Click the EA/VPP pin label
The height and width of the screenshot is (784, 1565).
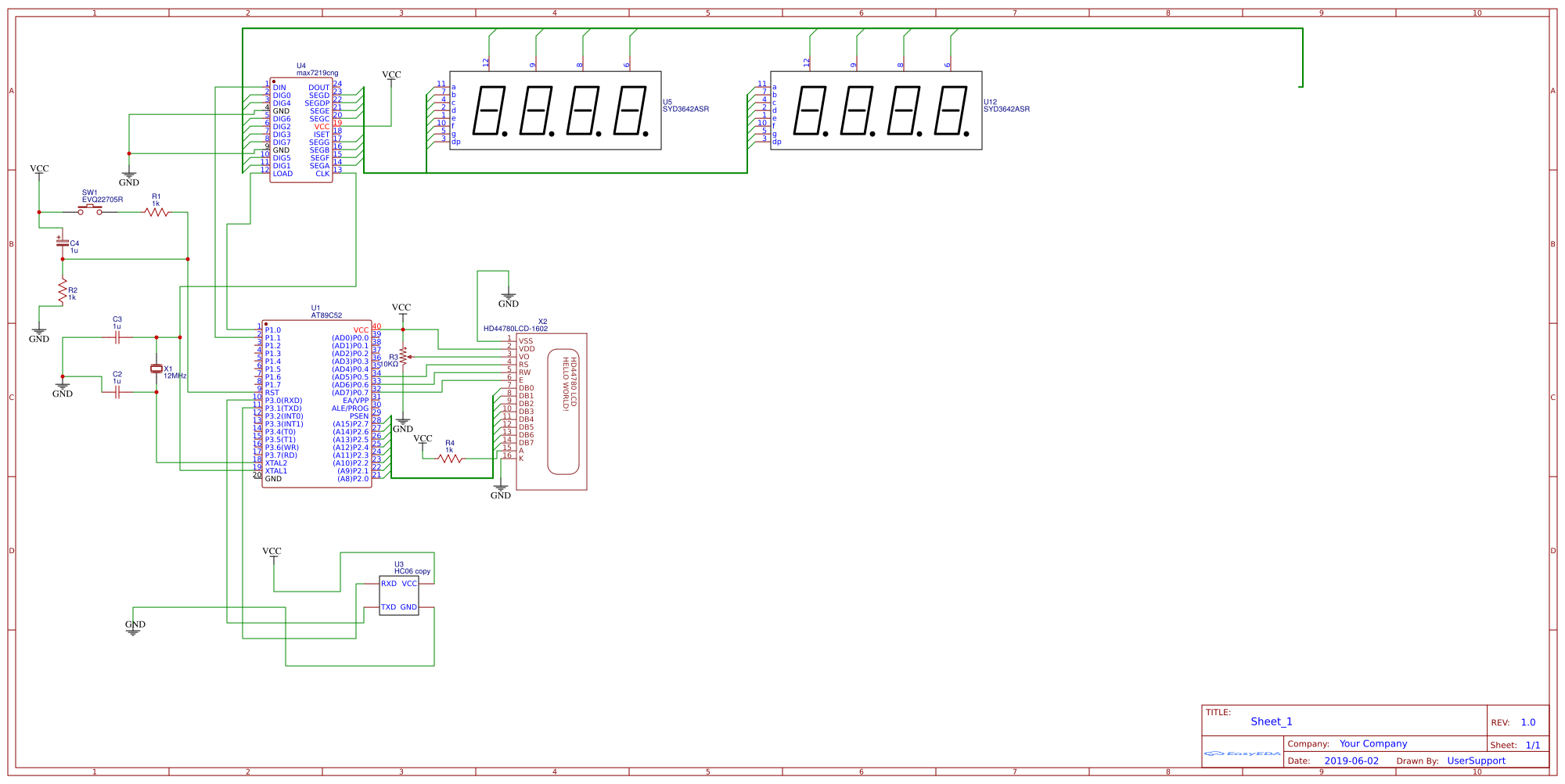click(x=355, y=401)
